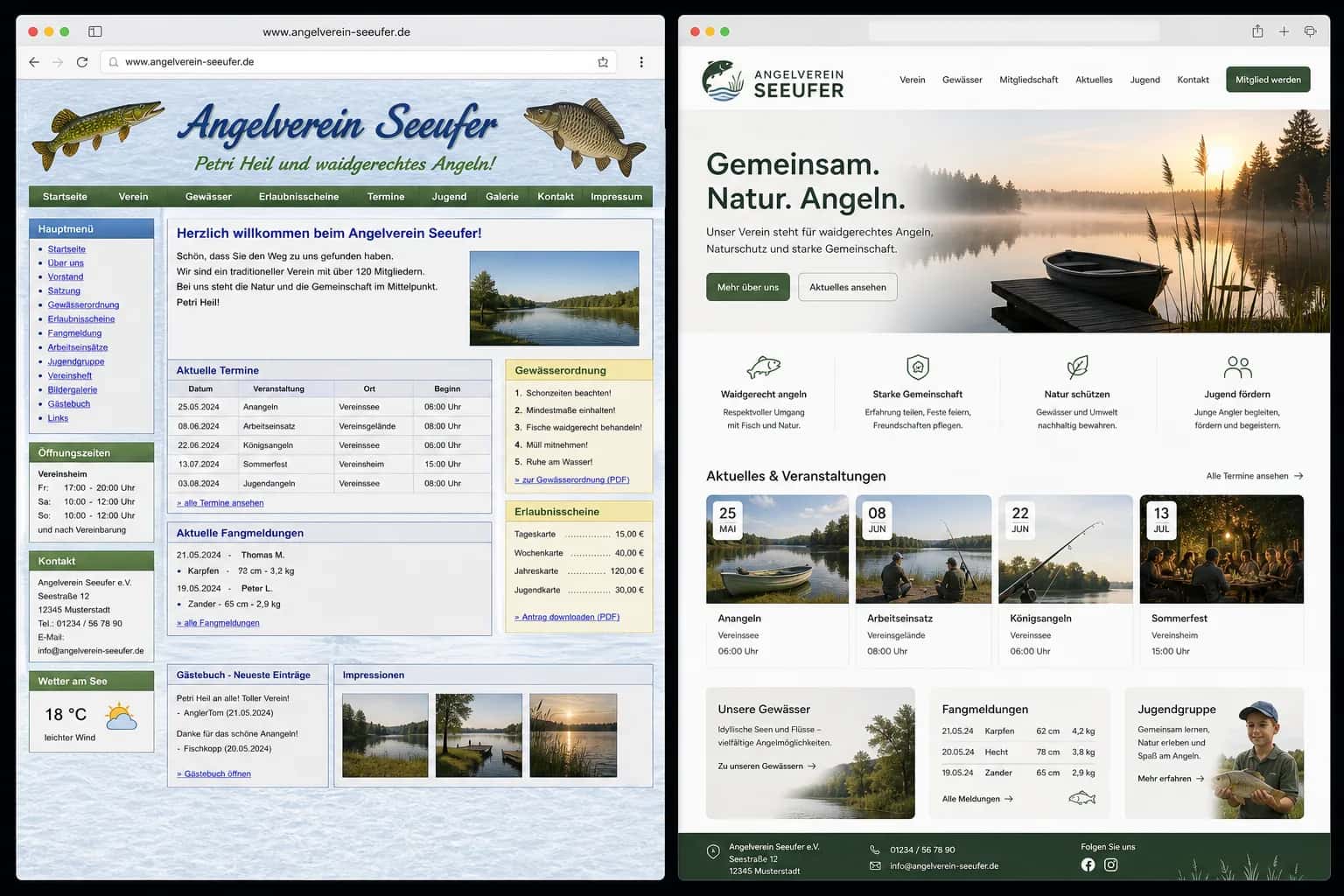Click the Angelverein Seeufer logo
1344x896 pixels.
[x=773, y=80]
